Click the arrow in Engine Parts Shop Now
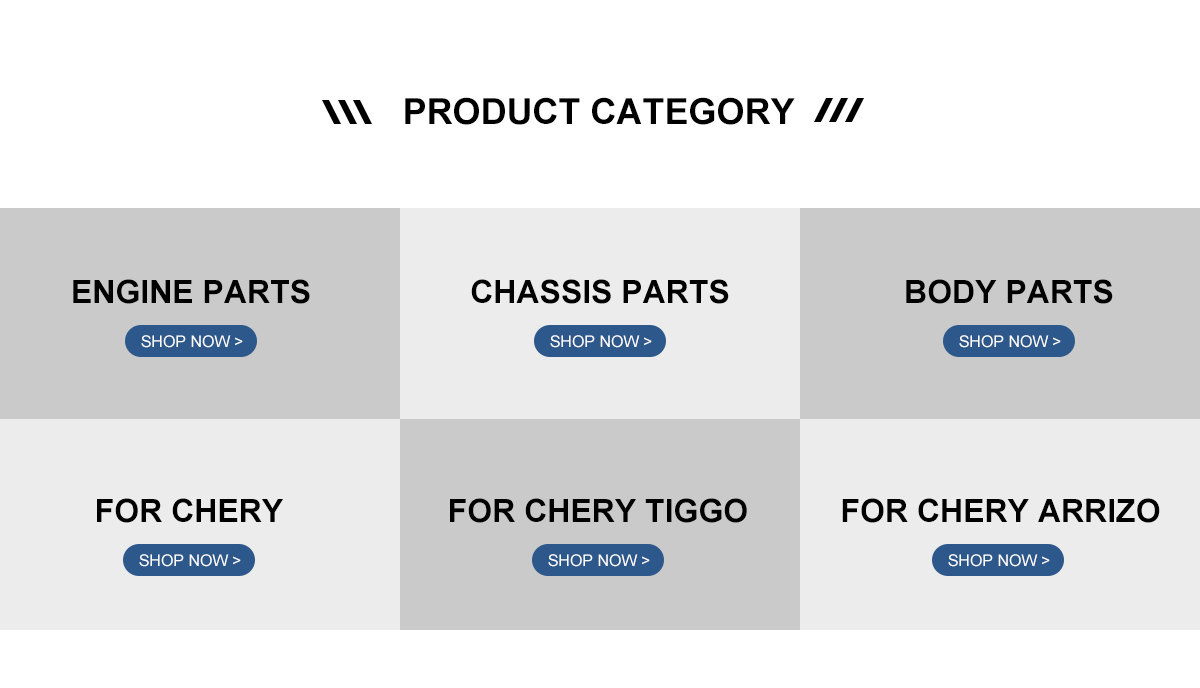The height and width of the screenshot is (688, 1200). click(238, 342)
